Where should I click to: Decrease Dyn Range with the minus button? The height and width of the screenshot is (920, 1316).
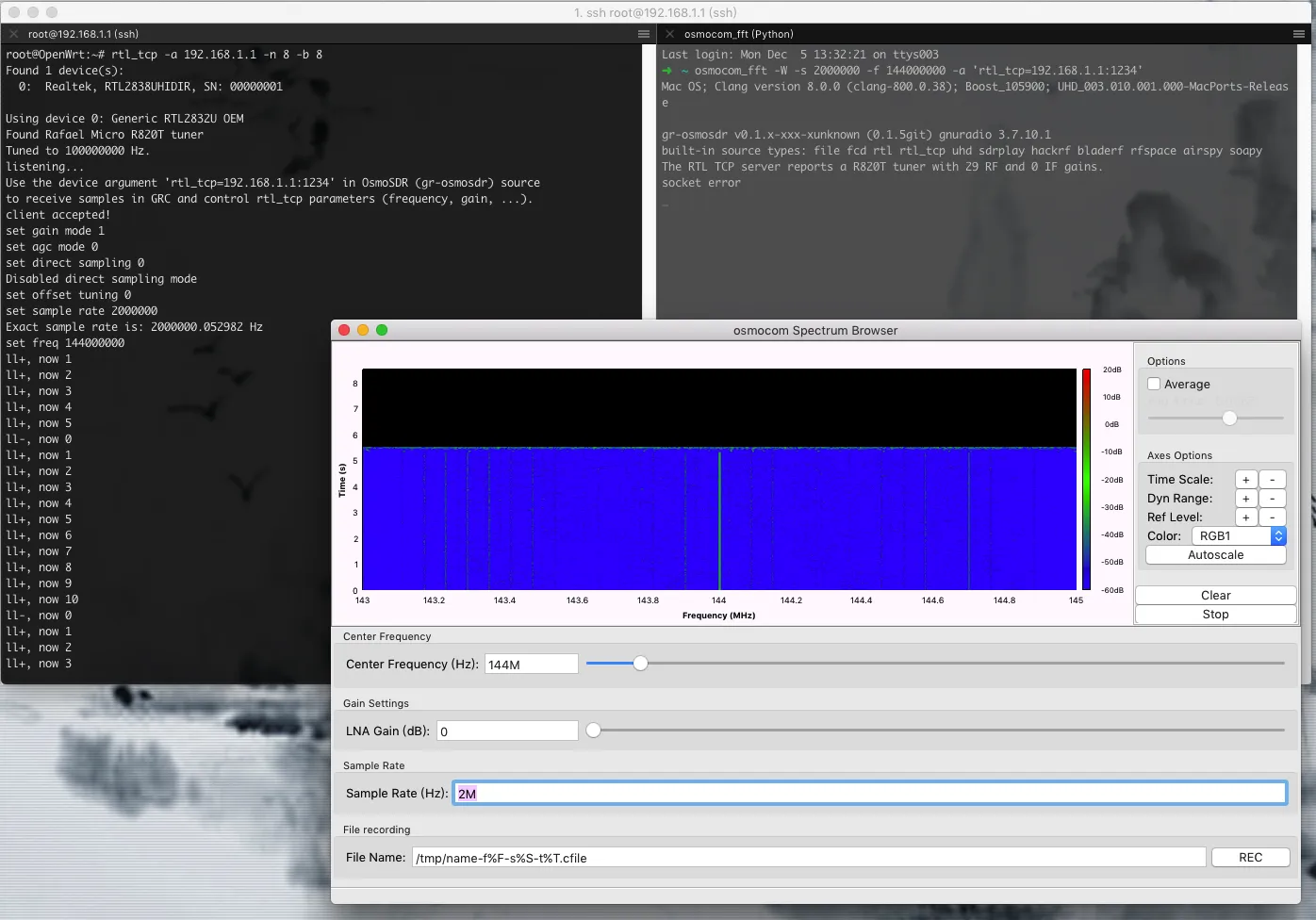point(1273,499)
